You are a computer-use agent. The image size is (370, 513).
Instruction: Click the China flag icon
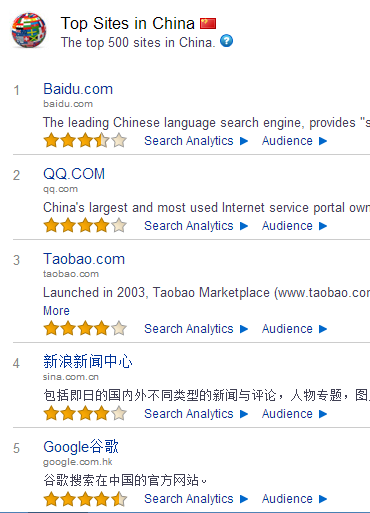pyautogui.click(x=208, y=23)
